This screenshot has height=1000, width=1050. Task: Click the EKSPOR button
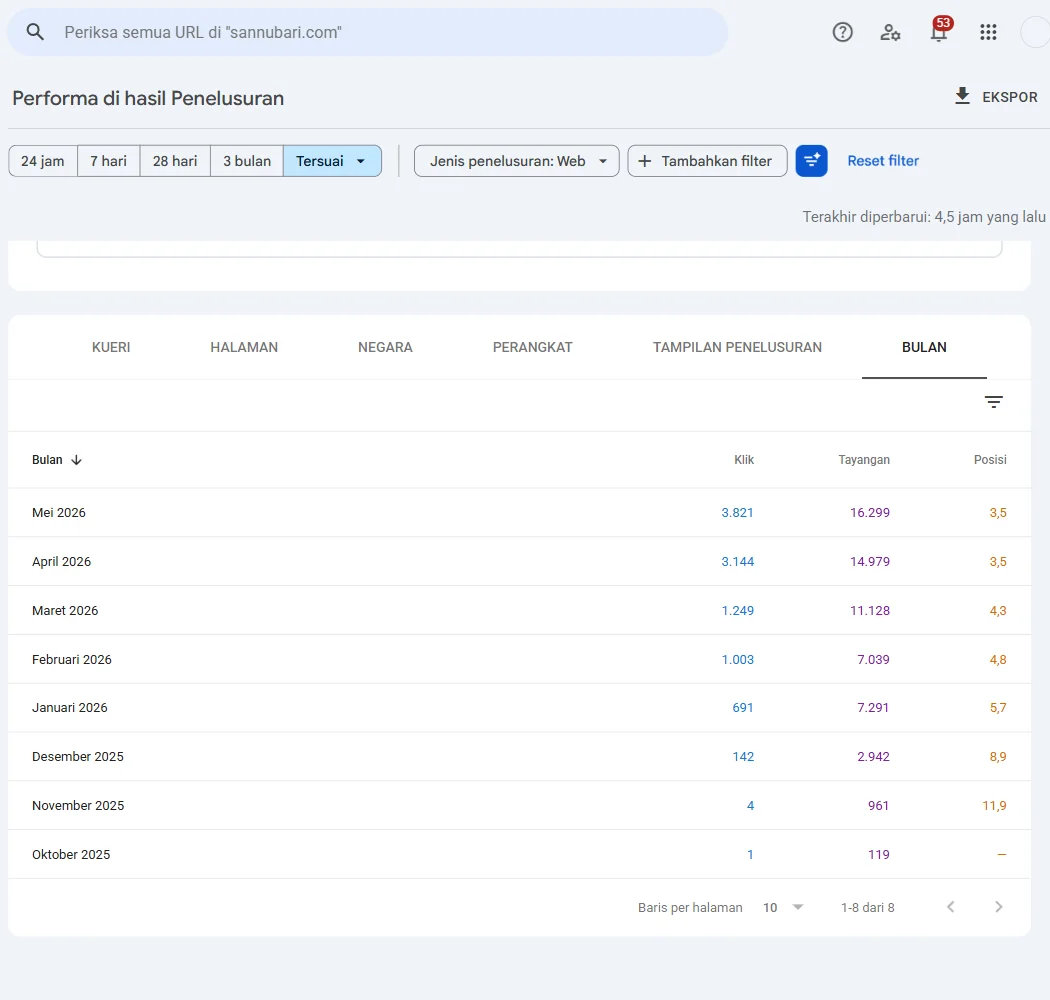(x=996, y=96)
